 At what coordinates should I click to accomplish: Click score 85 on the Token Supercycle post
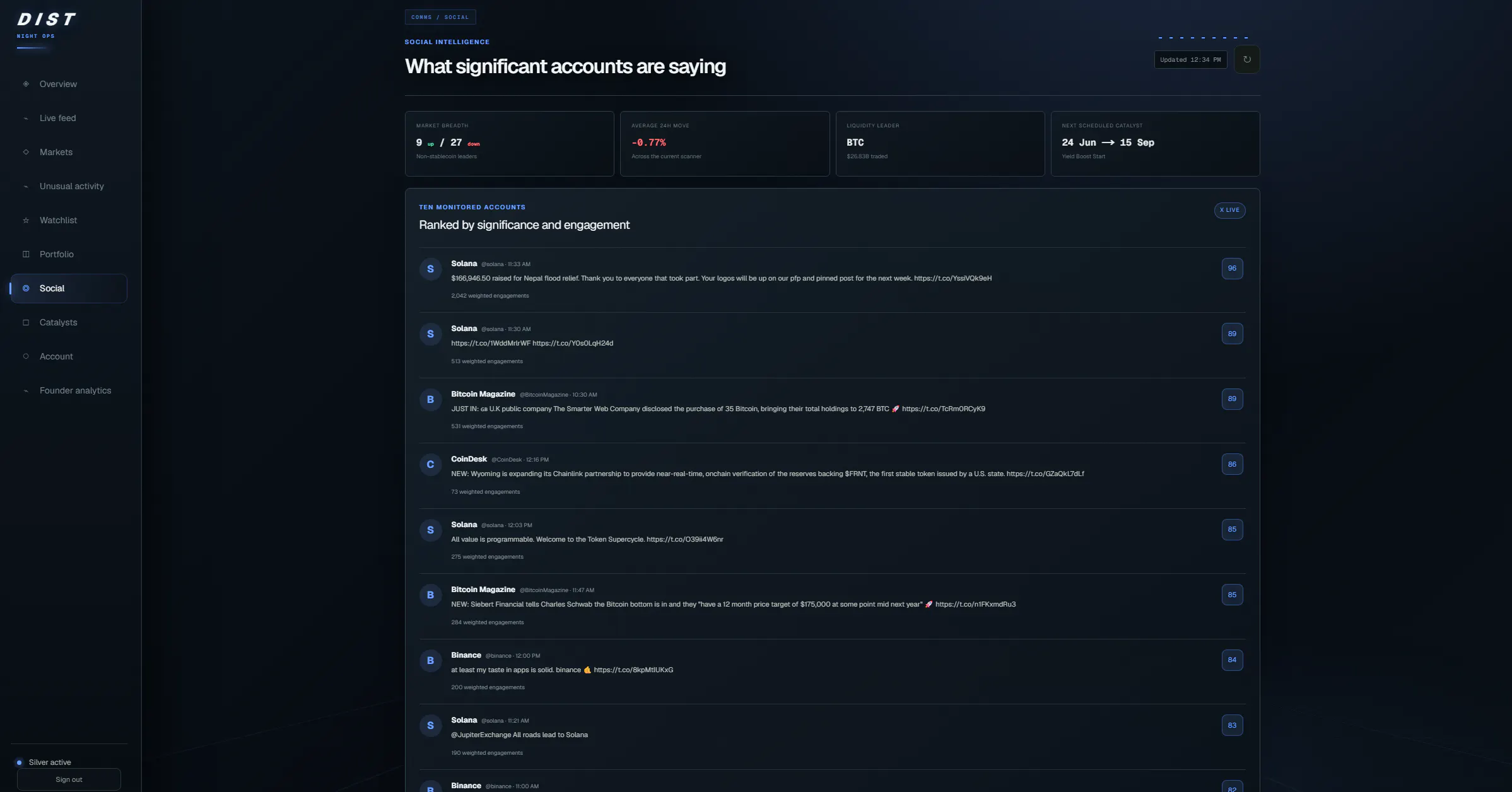tap(1232, 529)
